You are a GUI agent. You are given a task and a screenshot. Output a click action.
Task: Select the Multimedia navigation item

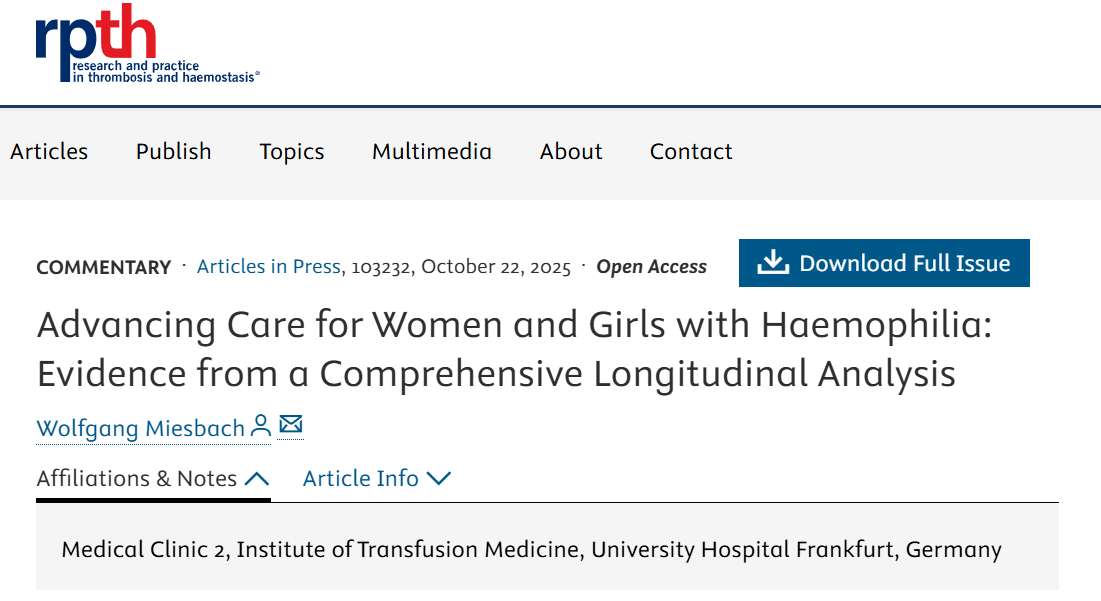431,152
